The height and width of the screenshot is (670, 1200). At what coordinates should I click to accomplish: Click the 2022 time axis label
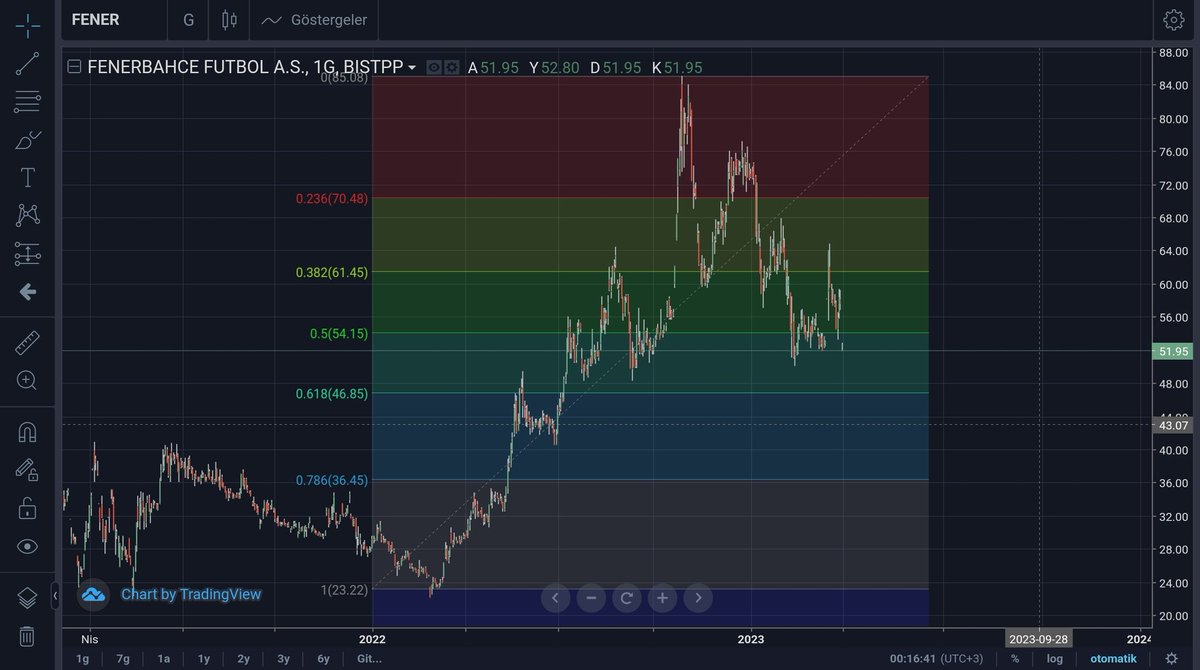point(372,639)
